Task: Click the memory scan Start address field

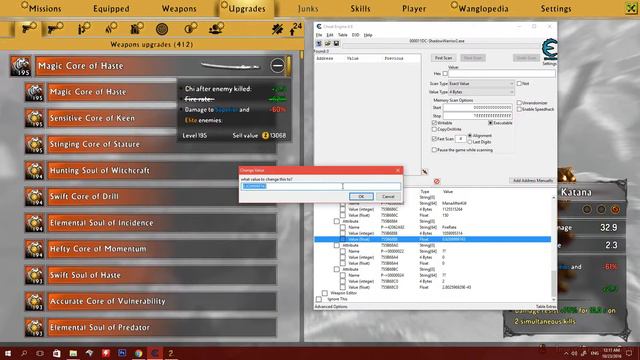Action: tap(478, 108)
